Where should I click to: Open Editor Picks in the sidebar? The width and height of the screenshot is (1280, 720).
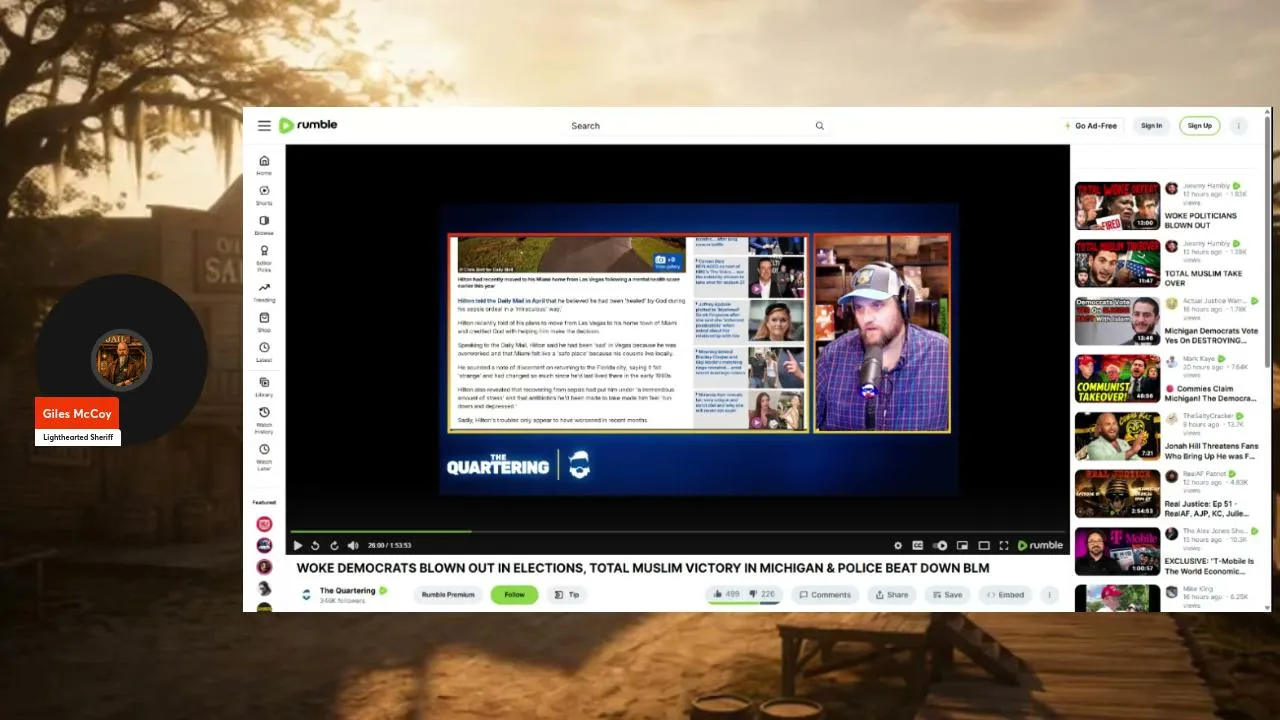(264, 258)
